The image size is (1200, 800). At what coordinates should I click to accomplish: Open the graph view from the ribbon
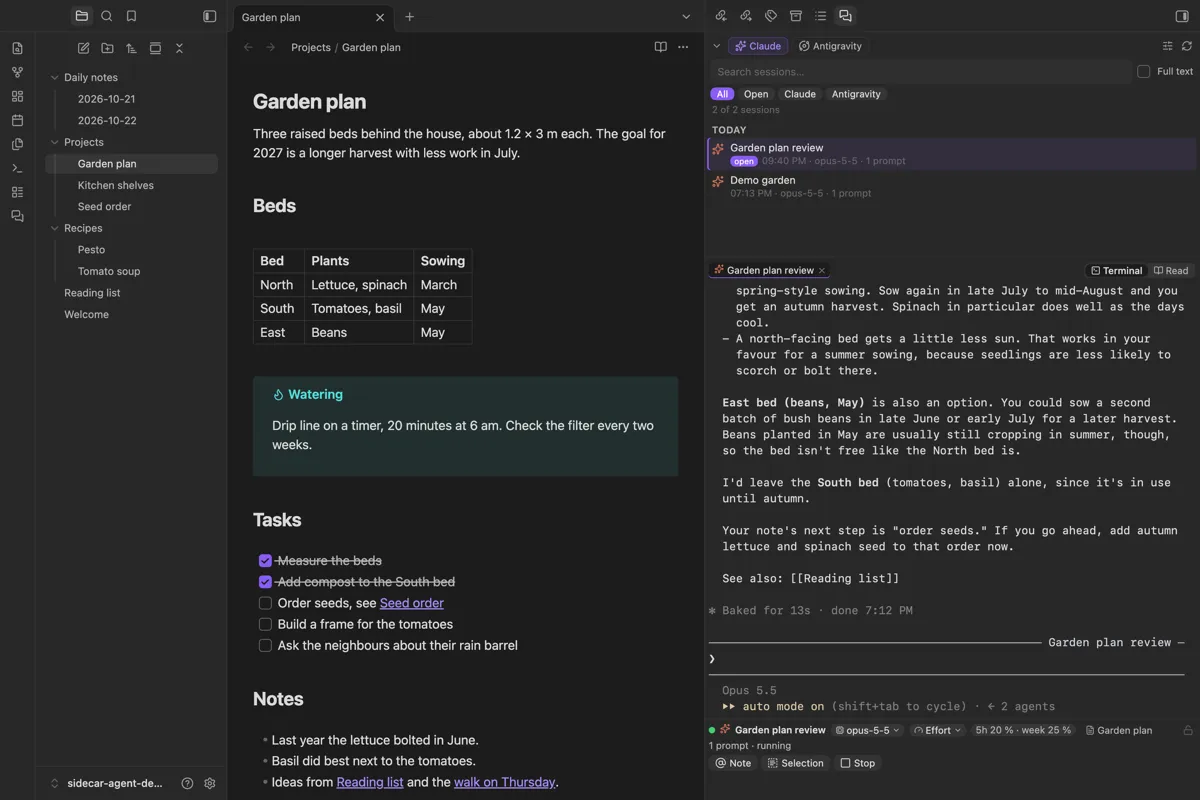click(17, 72)
